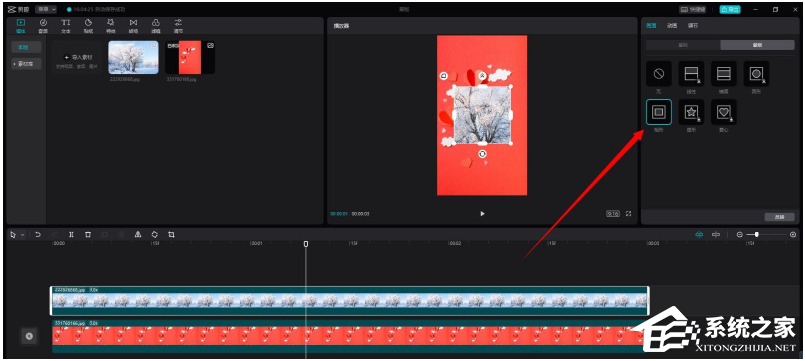
Task: Click the masked snow image in preview
Action: click(482, 115)
